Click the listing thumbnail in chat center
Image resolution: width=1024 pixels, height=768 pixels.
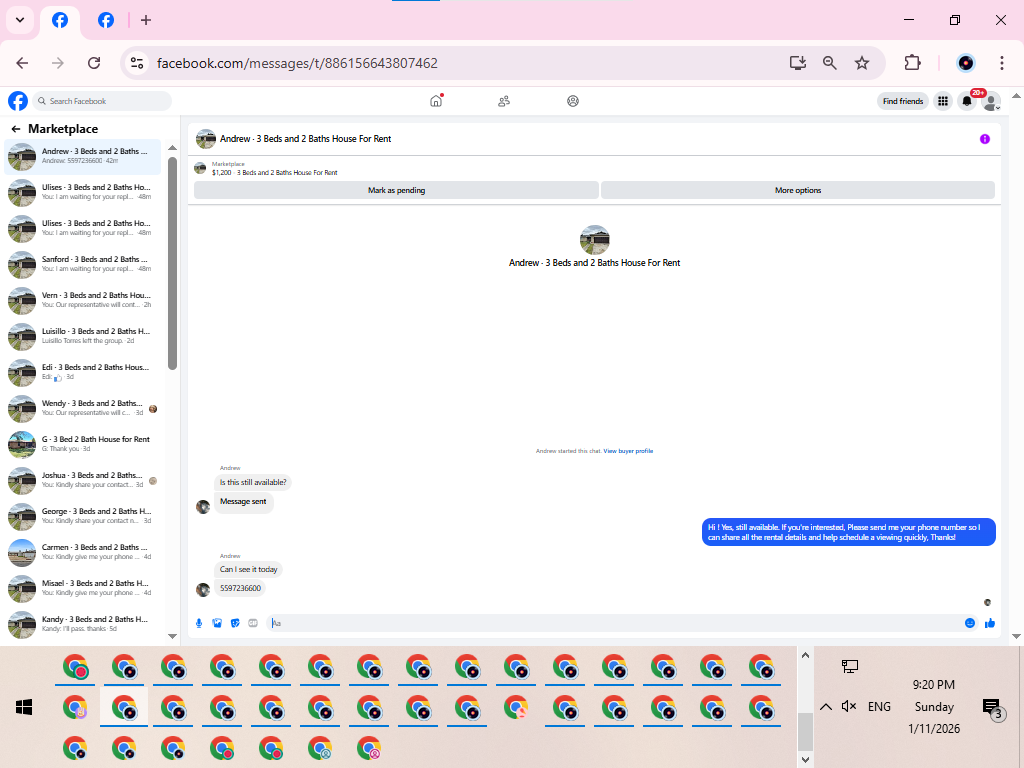(x=594, y=240)
